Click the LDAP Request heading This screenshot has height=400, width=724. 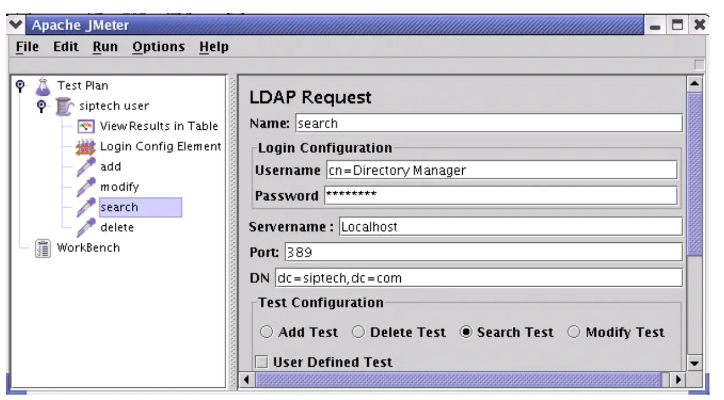click(x=310, y=97)
